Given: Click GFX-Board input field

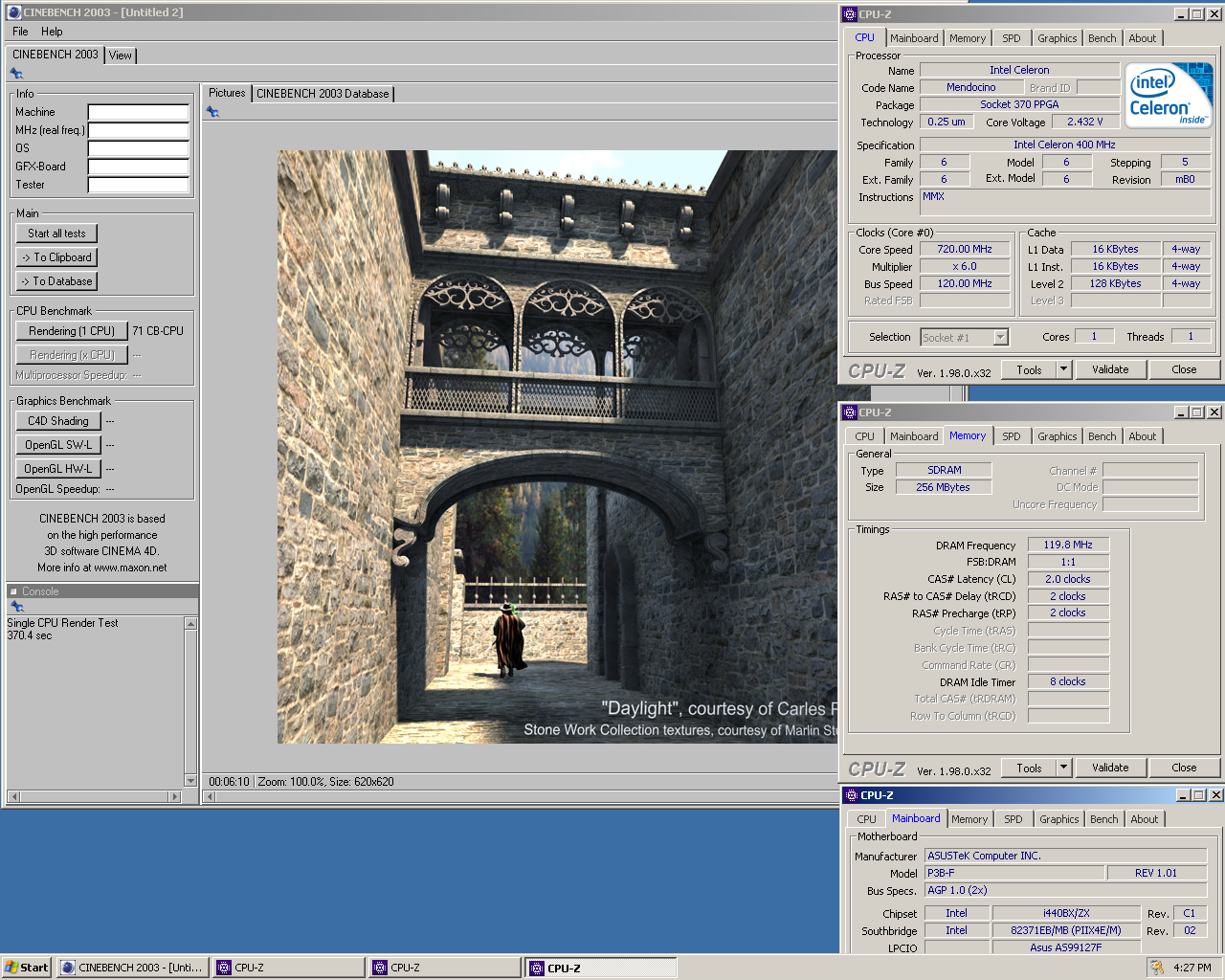Looking at the screenshot, I should 139,167.
